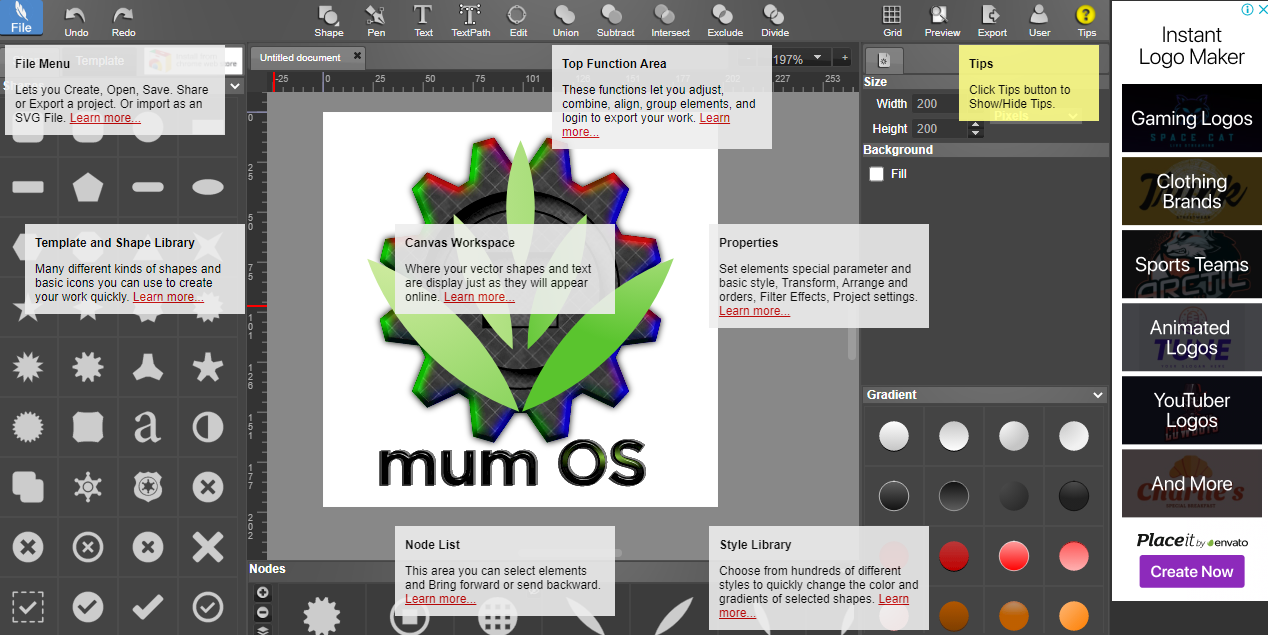Apply the Exclude operation

coord(725,20)
